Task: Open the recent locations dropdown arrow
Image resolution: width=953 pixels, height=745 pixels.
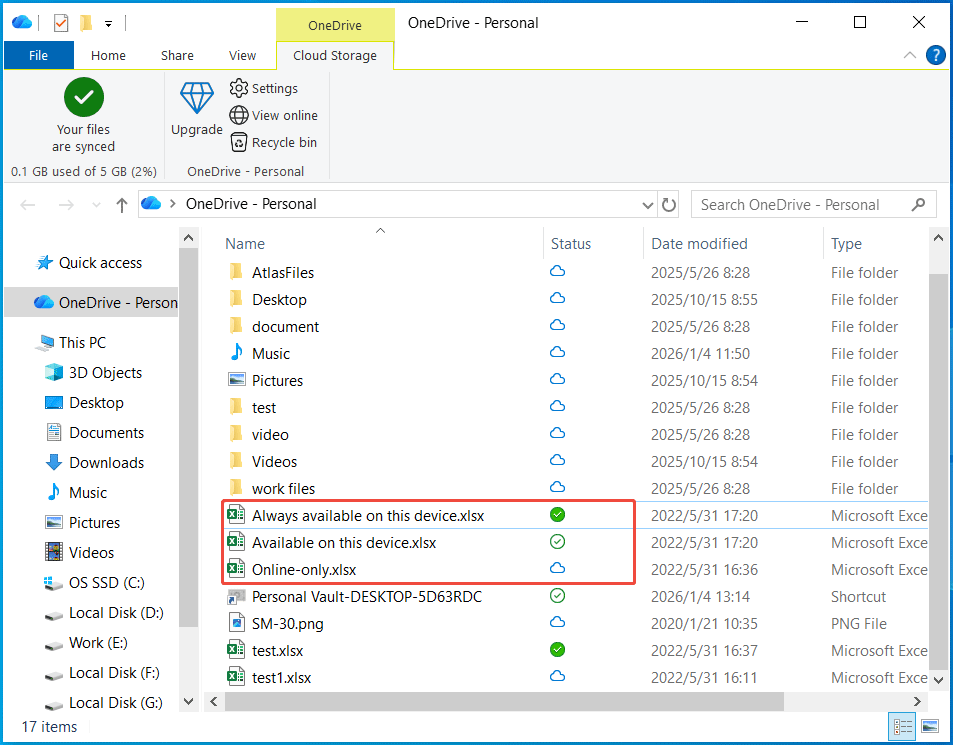Action: click(x=96, y=205)
